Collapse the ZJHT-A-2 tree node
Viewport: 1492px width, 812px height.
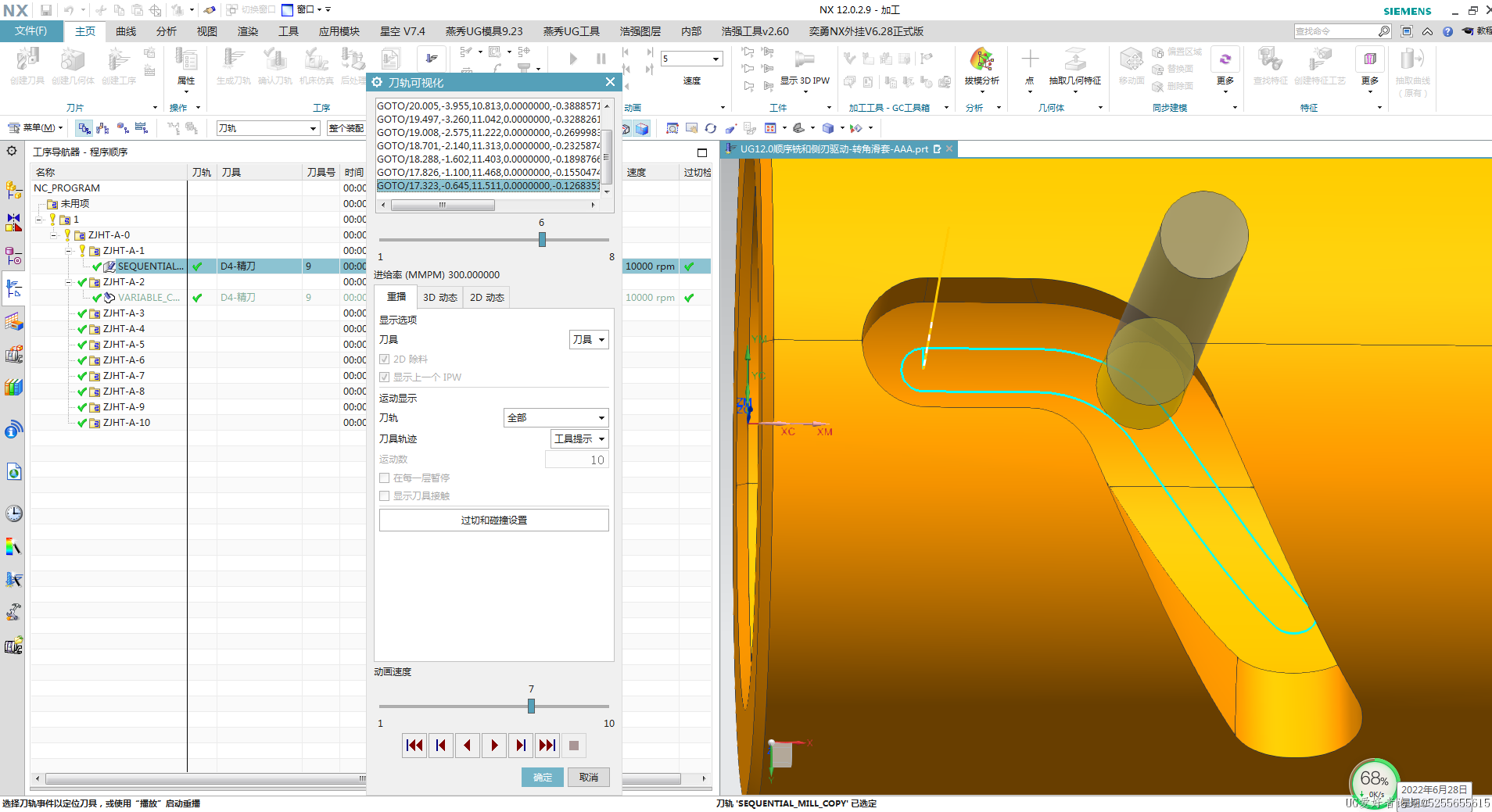click(69, 282)
